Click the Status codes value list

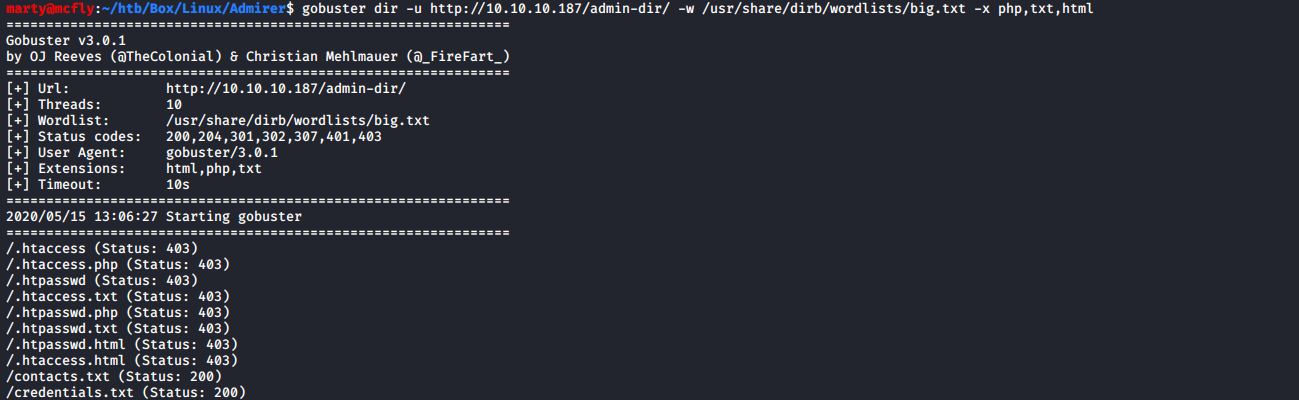coord(274,136)
